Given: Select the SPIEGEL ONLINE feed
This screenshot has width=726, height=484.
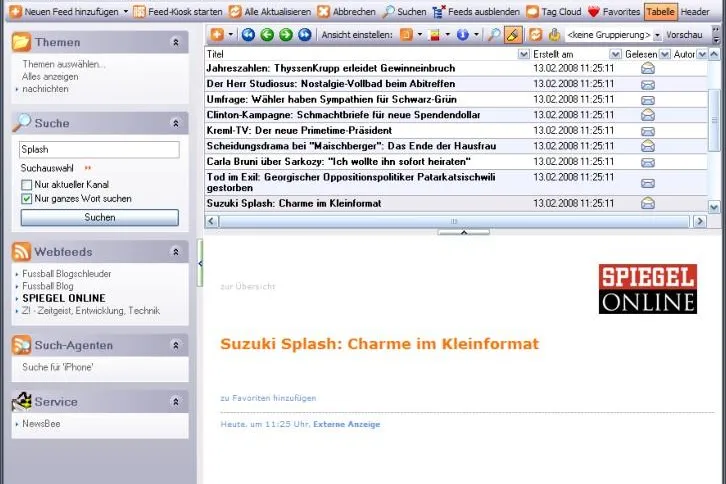Looking at the screenshot, I should tap(64, 298).
